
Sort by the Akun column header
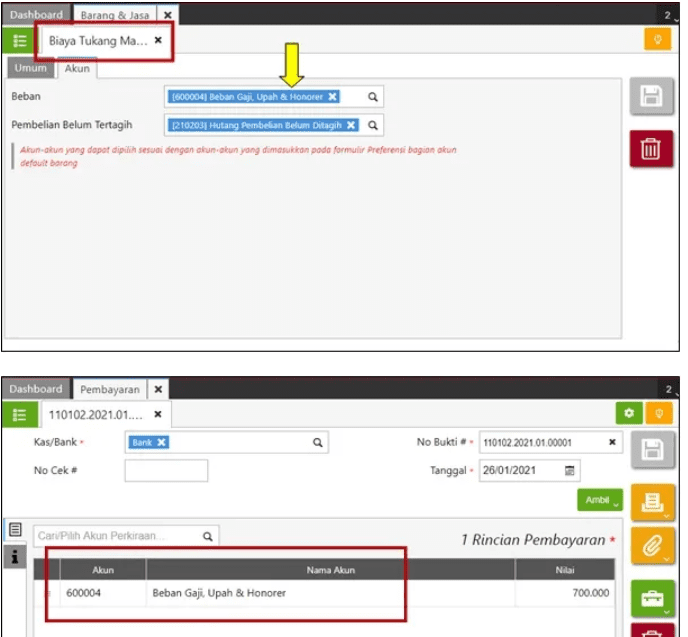pyautogui.click(x=103, y=570)
